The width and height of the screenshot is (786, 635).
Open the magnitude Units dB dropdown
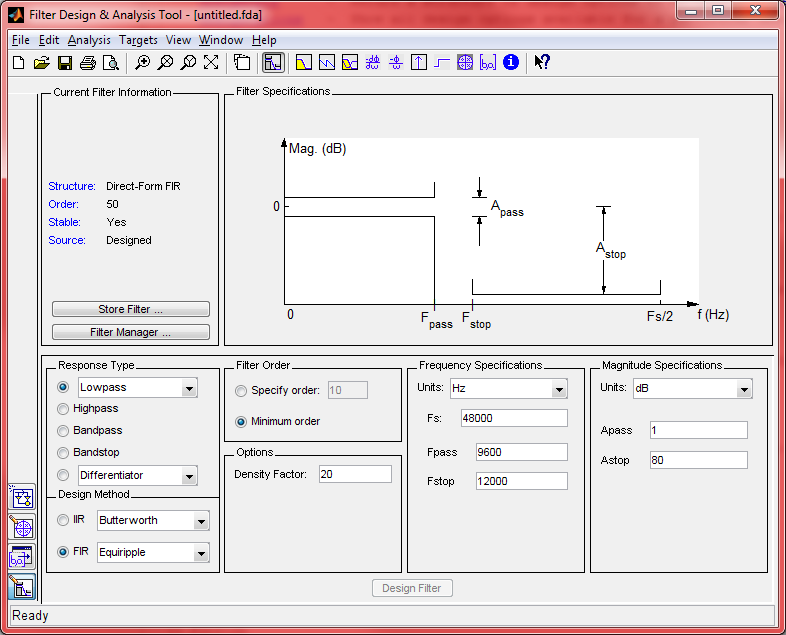(x=744, y=389)
